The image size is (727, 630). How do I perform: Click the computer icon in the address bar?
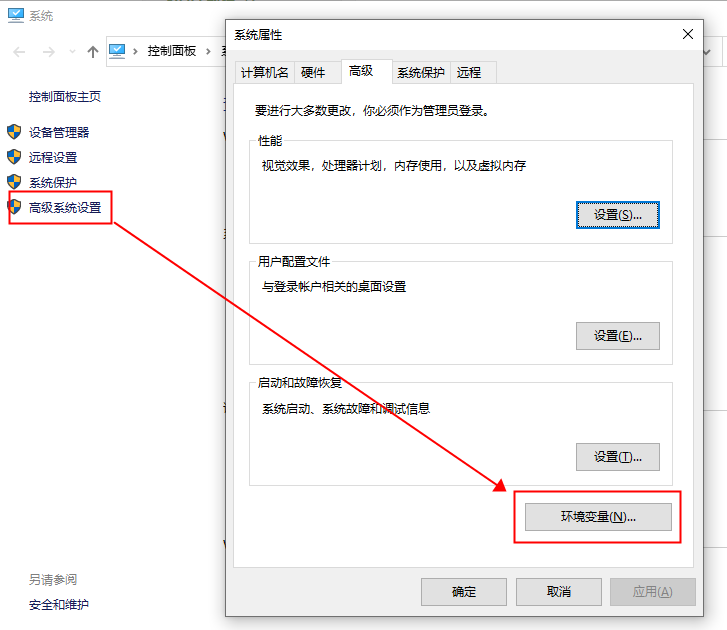coord(117,51)
